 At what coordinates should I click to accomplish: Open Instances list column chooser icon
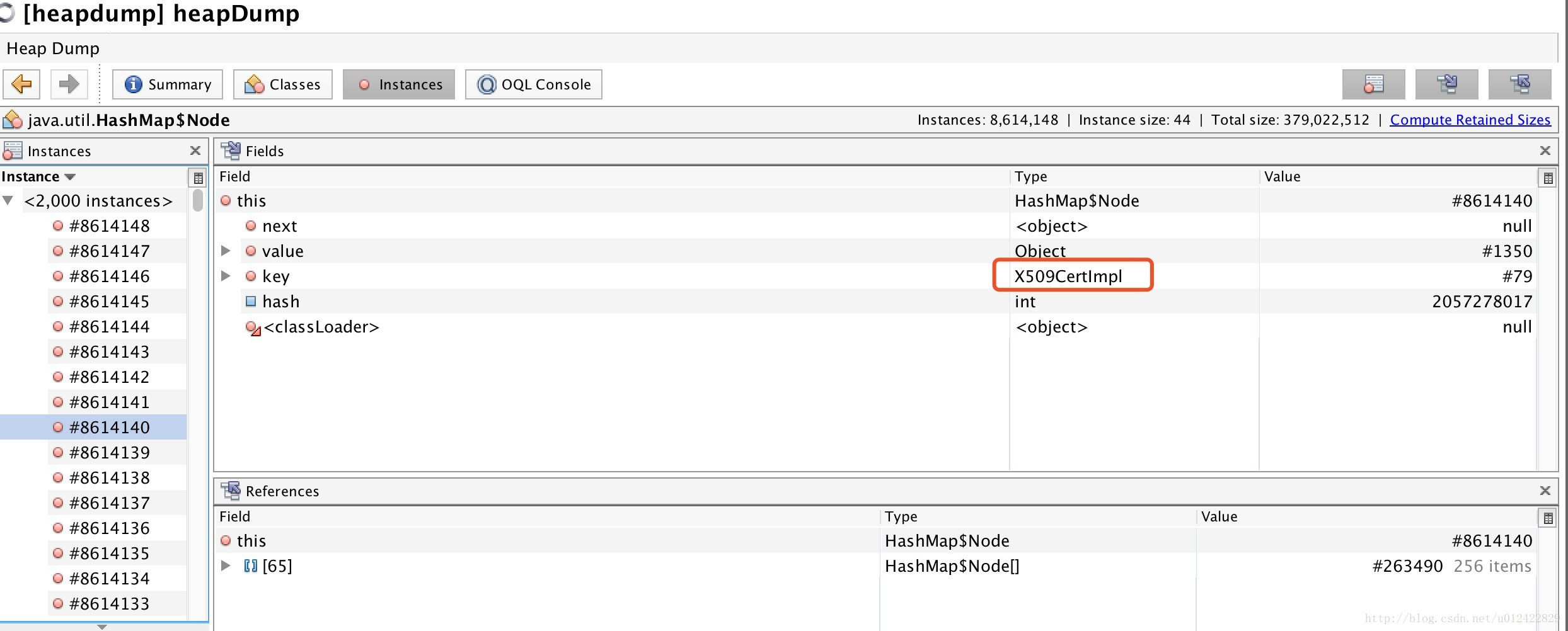point(198,178)
